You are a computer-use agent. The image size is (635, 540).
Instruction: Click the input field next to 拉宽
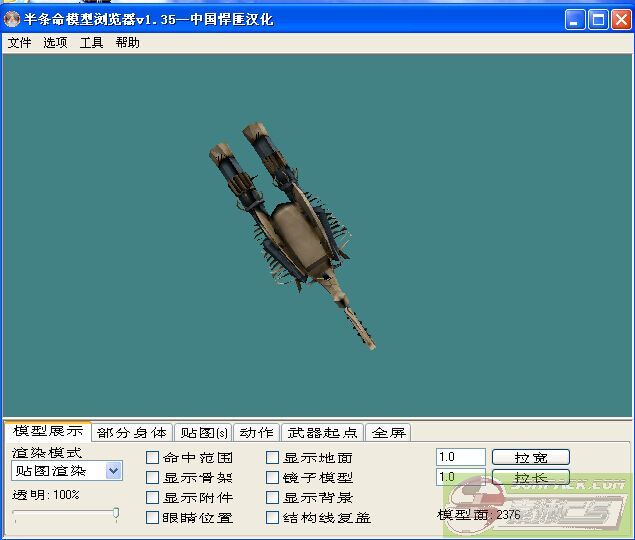461,457
